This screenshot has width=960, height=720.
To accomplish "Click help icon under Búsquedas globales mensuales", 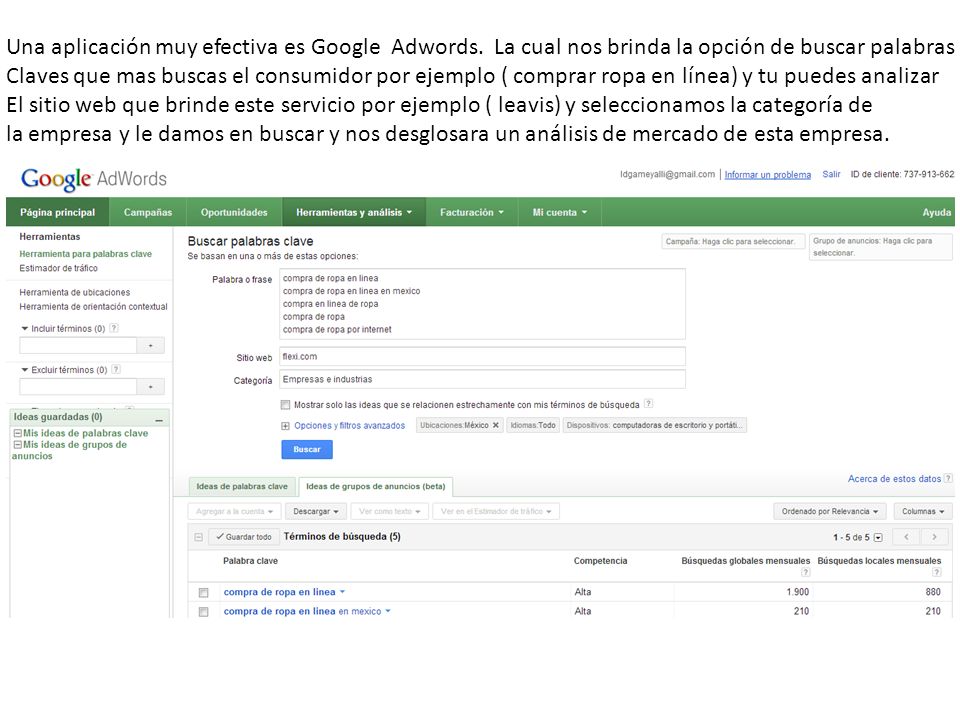I will point(806,572).
